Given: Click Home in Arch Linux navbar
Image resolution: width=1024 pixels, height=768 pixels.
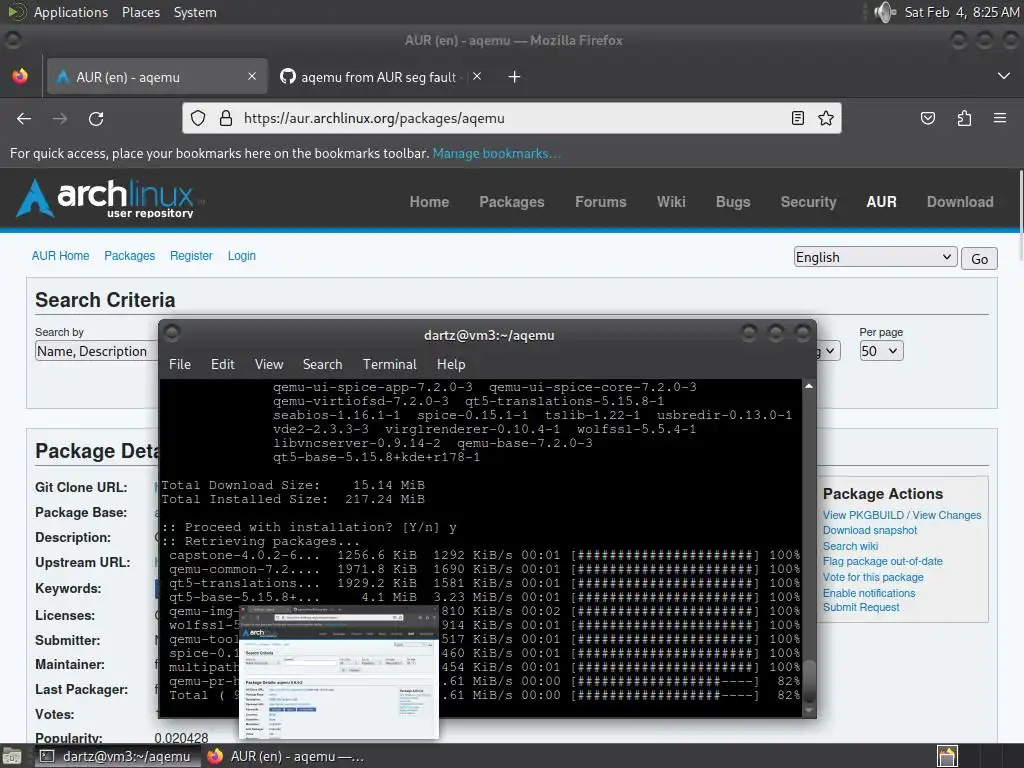Looking at the screenshot, I should (429, 202).
